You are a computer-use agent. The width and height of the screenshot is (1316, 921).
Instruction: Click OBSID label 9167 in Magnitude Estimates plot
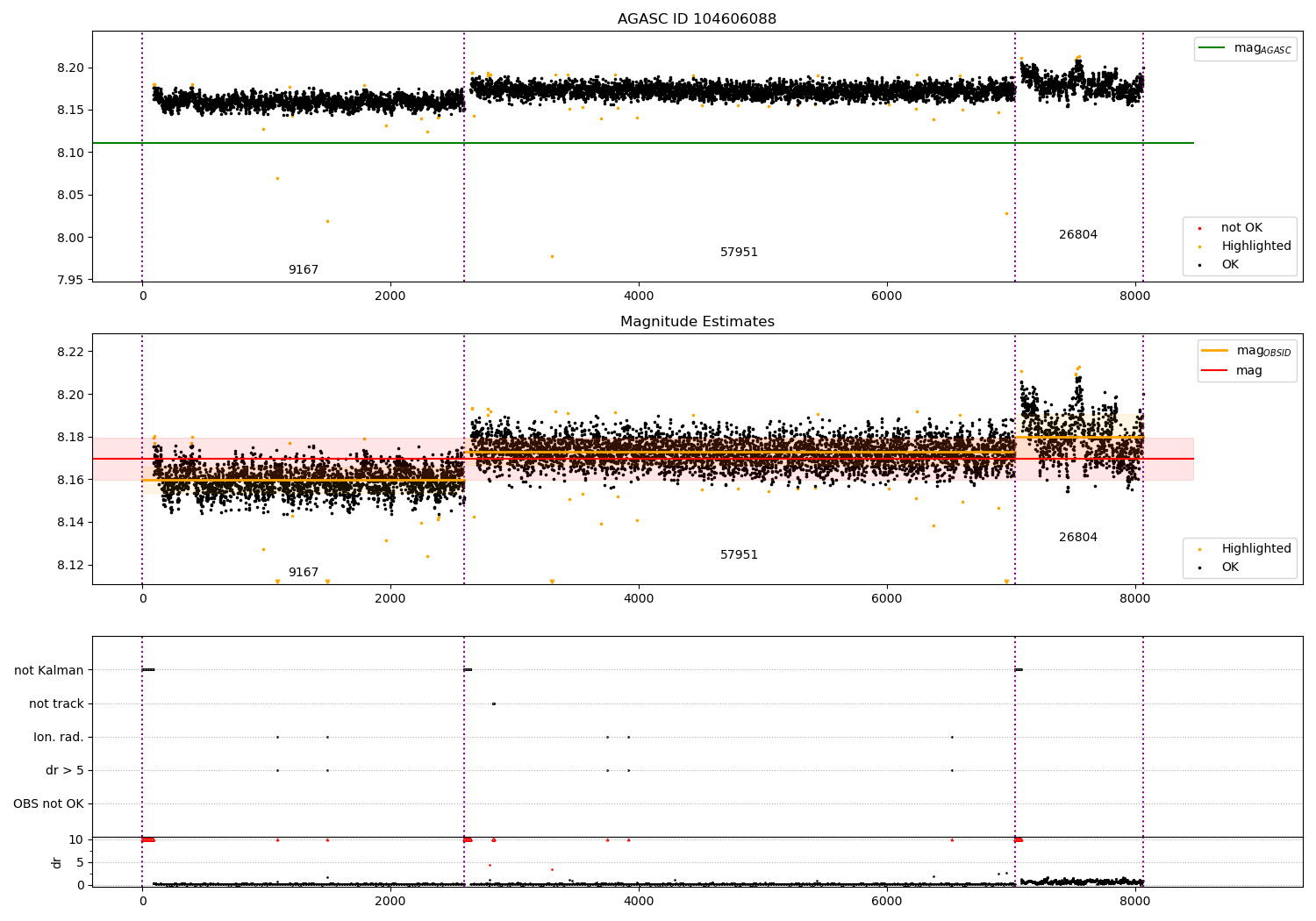(x=304, y=573)
